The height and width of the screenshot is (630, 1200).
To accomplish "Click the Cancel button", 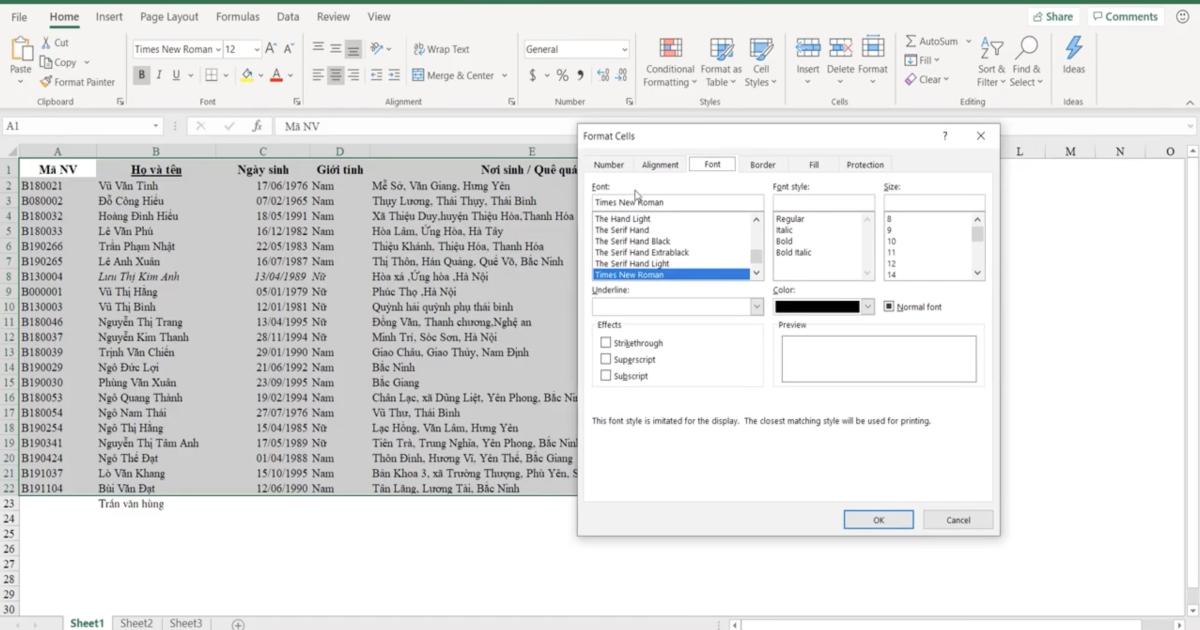I will pos(958,520).
